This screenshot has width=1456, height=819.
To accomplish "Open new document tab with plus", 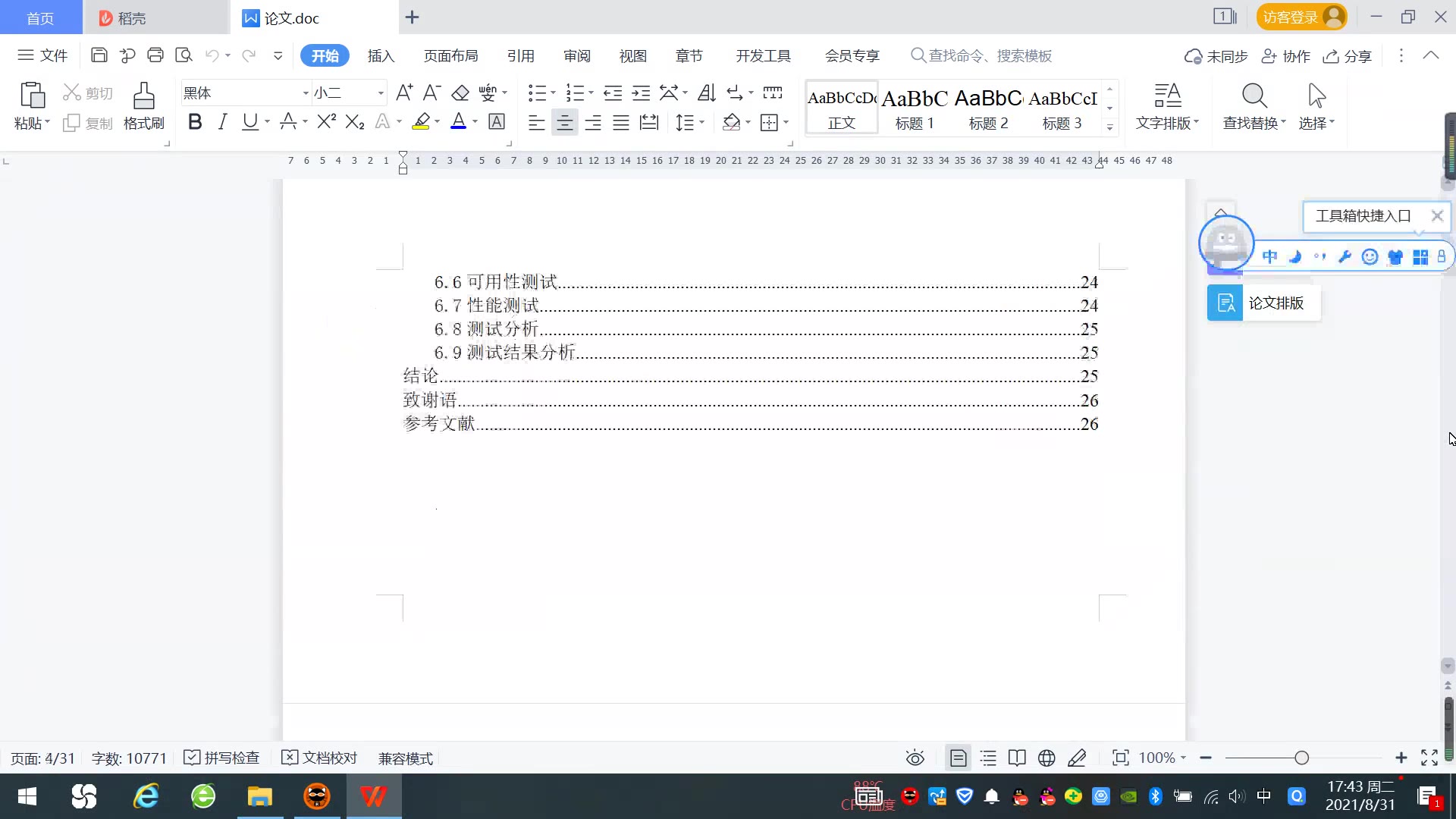I will pyautogui.click(x=412, y=17).
